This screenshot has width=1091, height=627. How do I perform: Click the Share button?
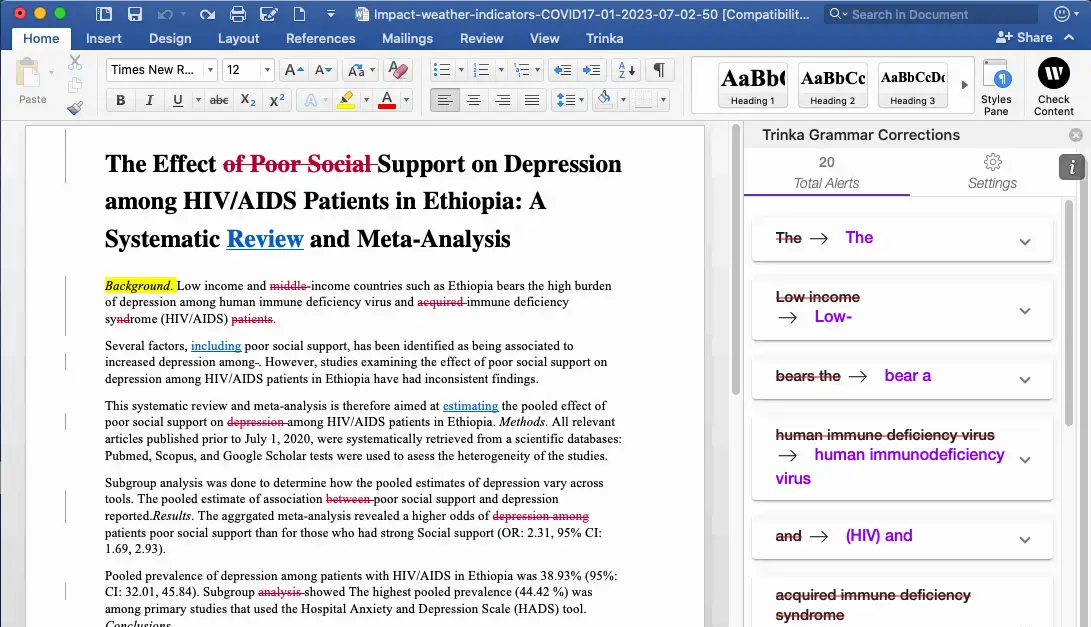coord(1024,38)
